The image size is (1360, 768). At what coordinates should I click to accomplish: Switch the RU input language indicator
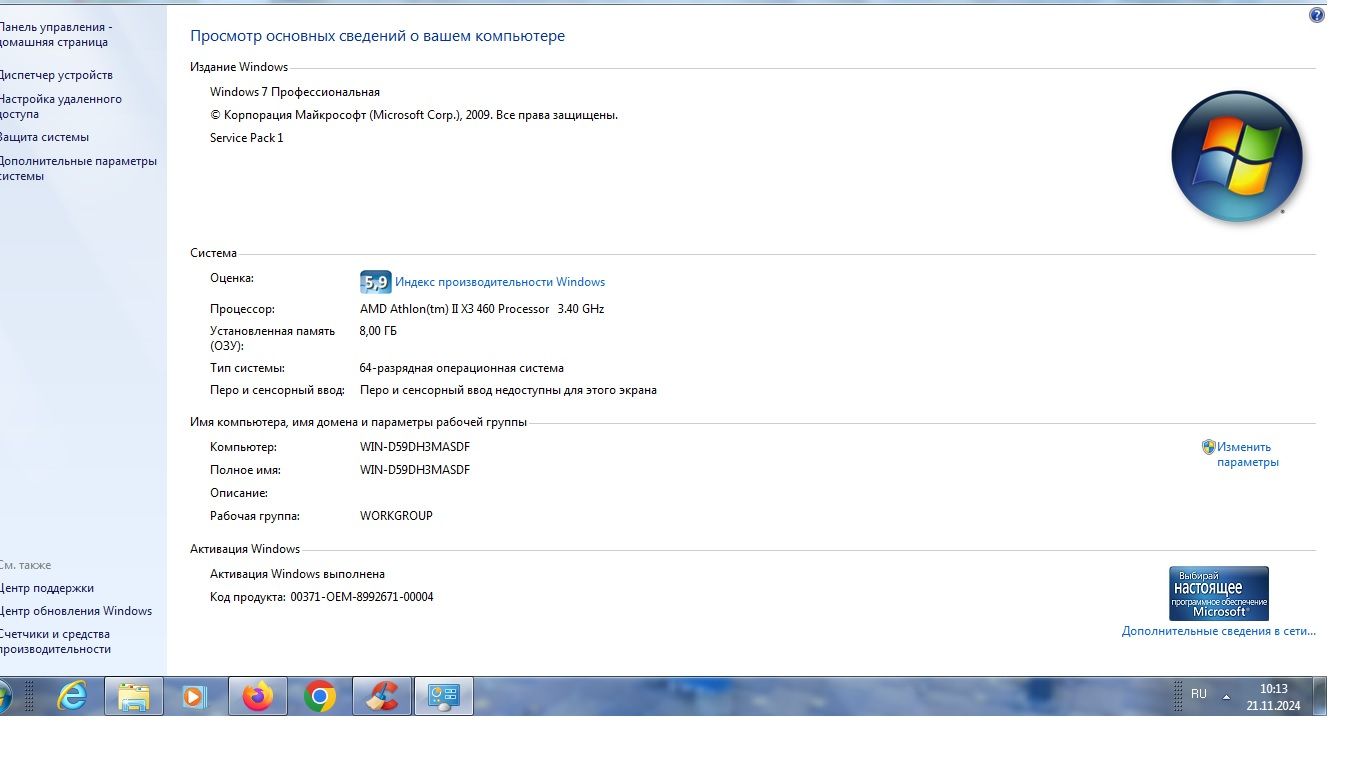tap(1198, 694)
